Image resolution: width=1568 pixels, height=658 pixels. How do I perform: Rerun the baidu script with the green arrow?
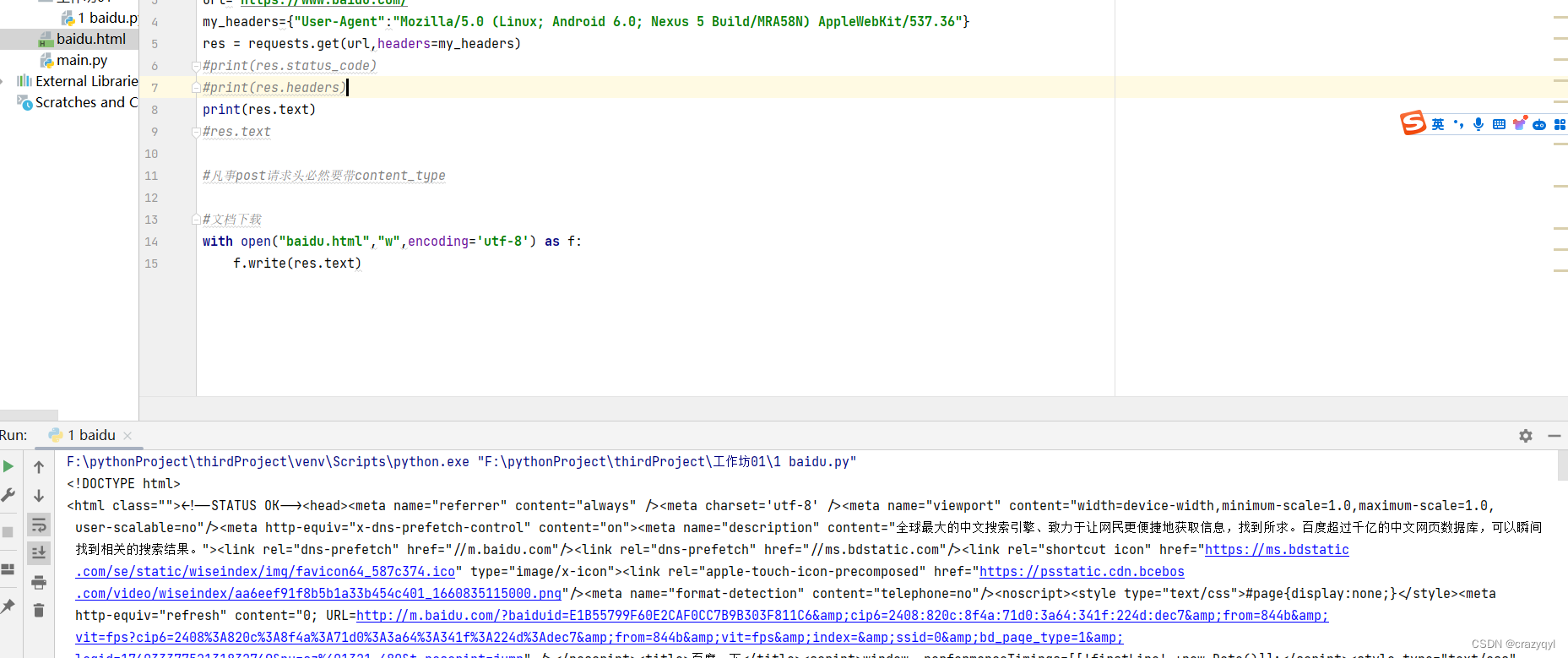[x=8, y=466]
